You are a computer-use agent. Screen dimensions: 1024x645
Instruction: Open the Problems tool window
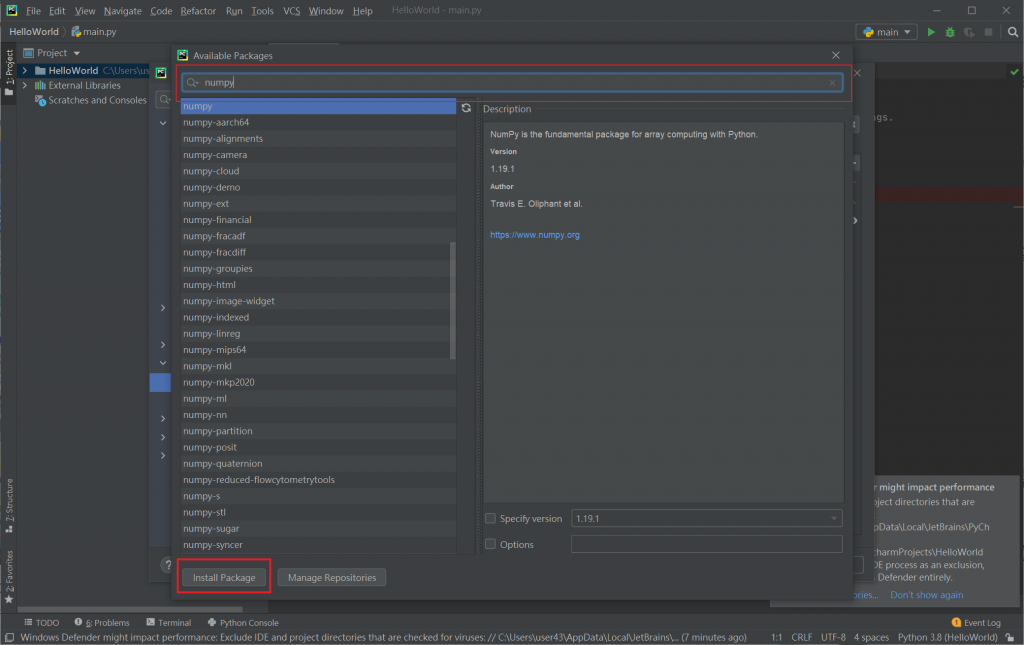(x=102, y=622)
